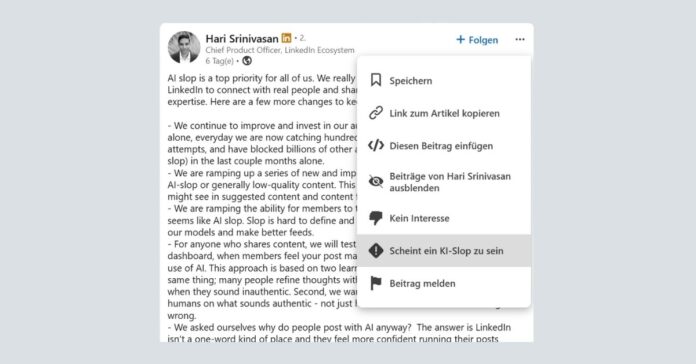Screen dimensions: 696x364
Task: Click the gold LinkedIn badge beside the name
Action: pyautogui.click(x=287, y=38)
